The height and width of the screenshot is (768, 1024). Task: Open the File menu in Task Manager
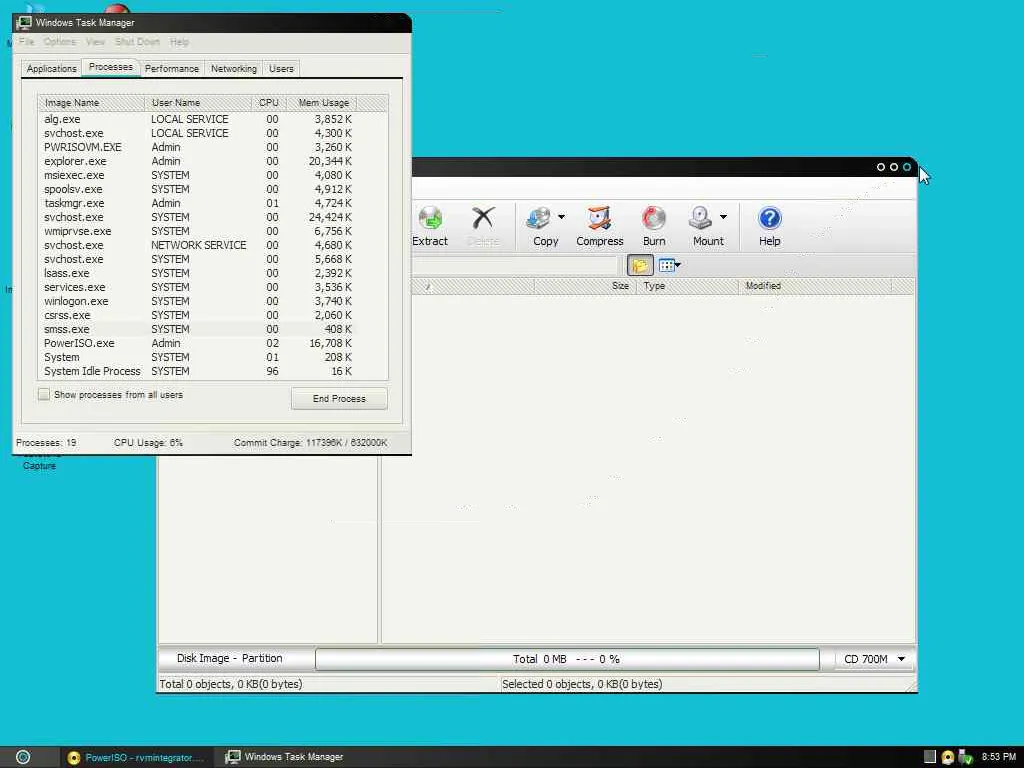click(x=27, y=42)
